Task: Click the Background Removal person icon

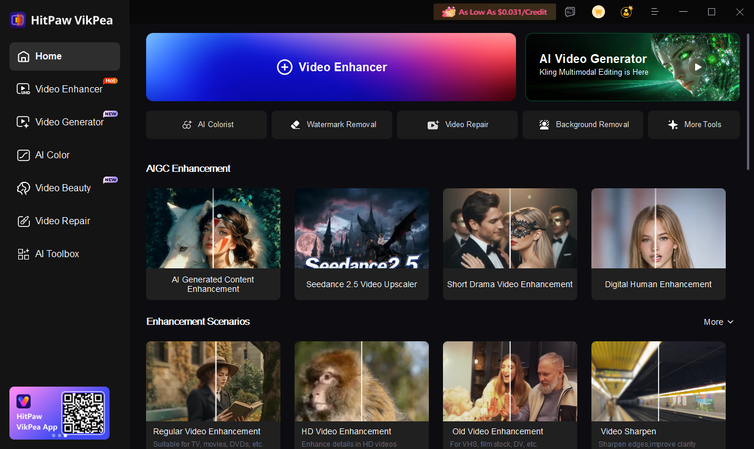Action: pos(544,125)
